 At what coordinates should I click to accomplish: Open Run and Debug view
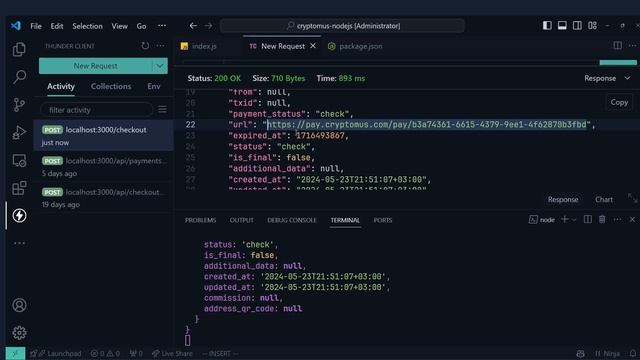[19, 133]
